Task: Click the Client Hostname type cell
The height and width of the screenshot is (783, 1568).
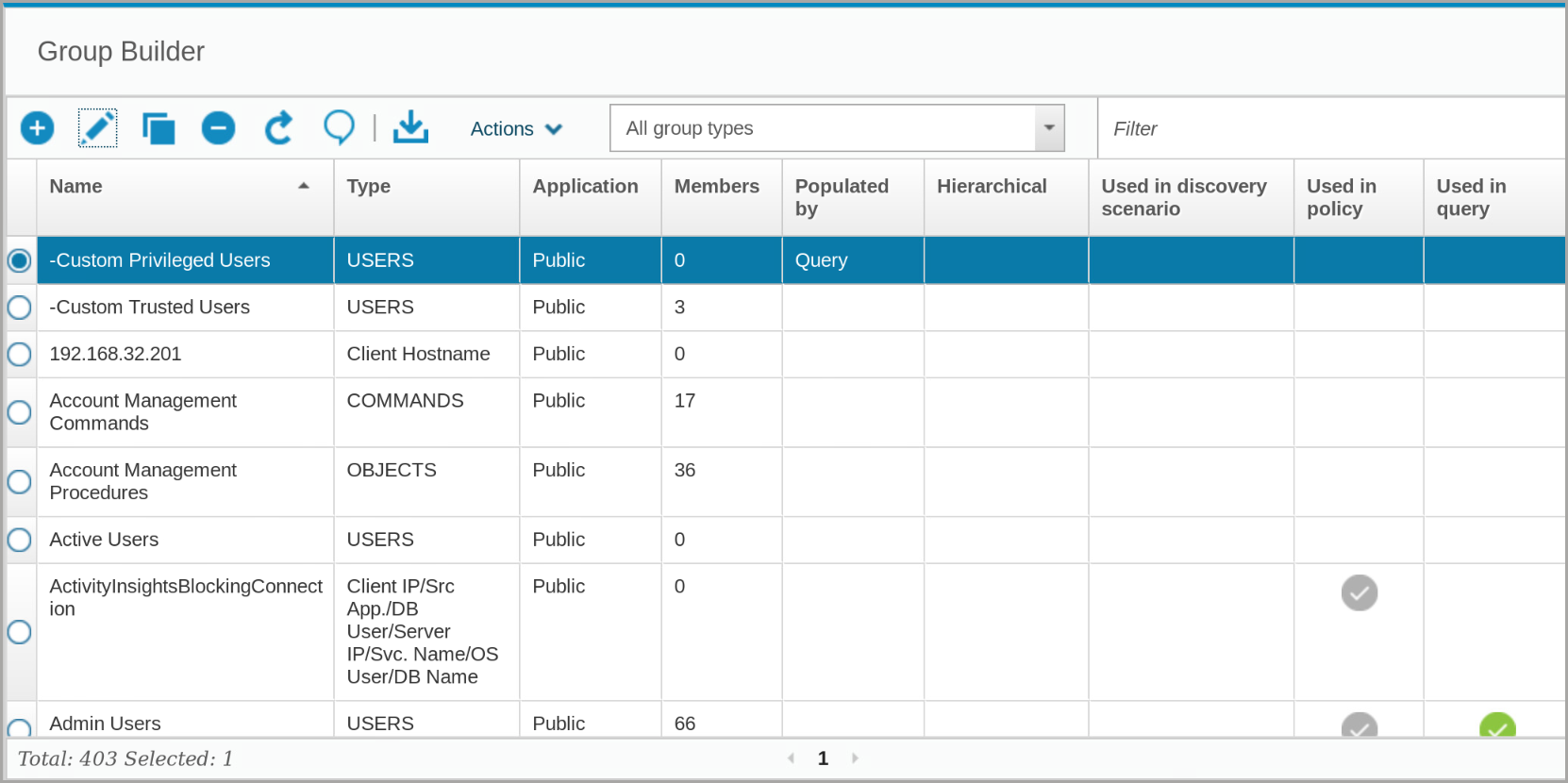Action: (426, 355)
